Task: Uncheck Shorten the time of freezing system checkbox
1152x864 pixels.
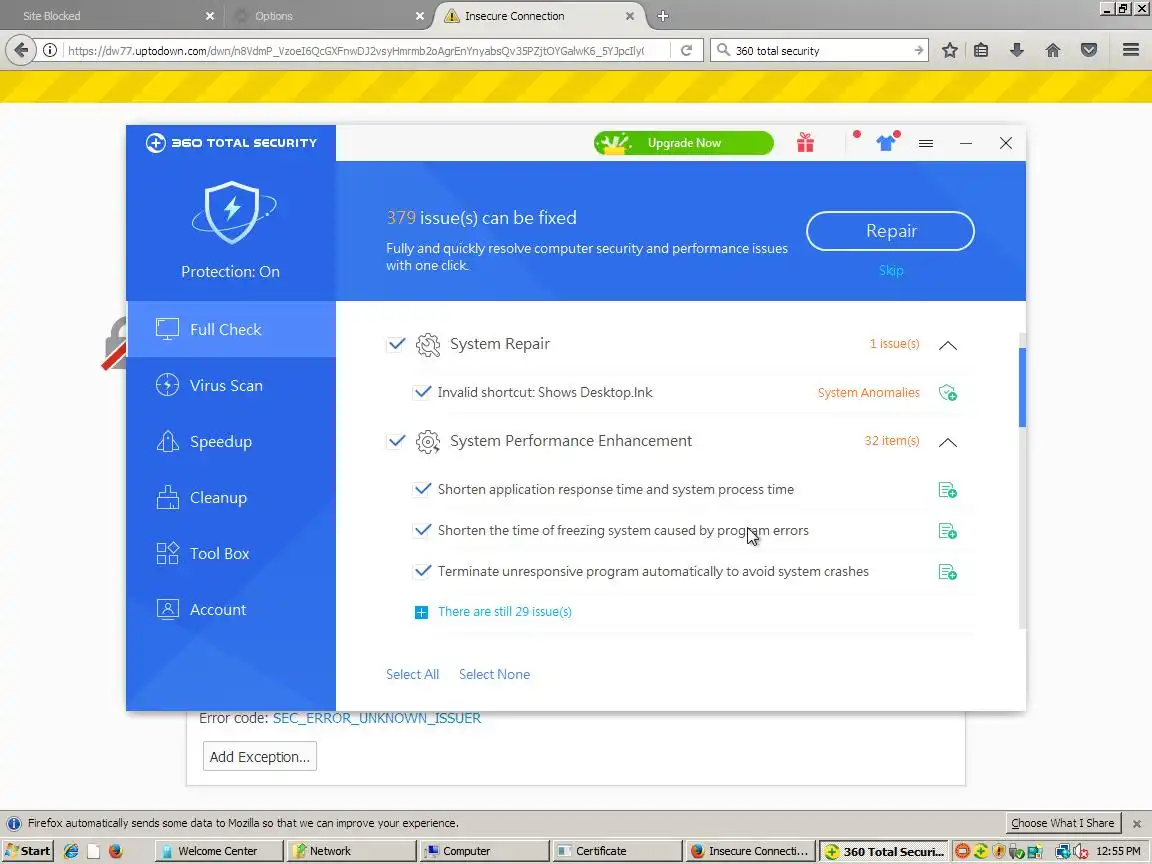Action: (x=422, y=530)
